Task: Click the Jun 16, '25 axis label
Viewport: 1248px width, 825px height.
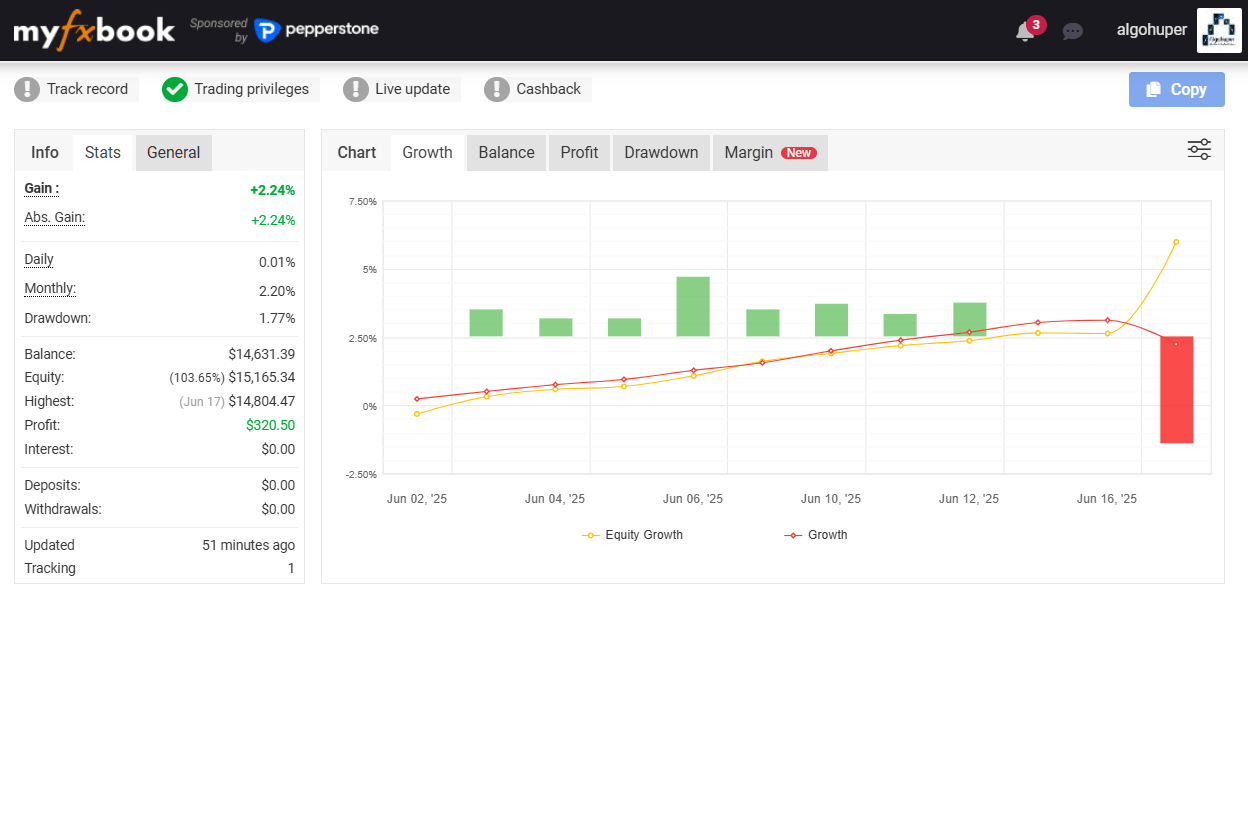Action: click(1106, 499)
